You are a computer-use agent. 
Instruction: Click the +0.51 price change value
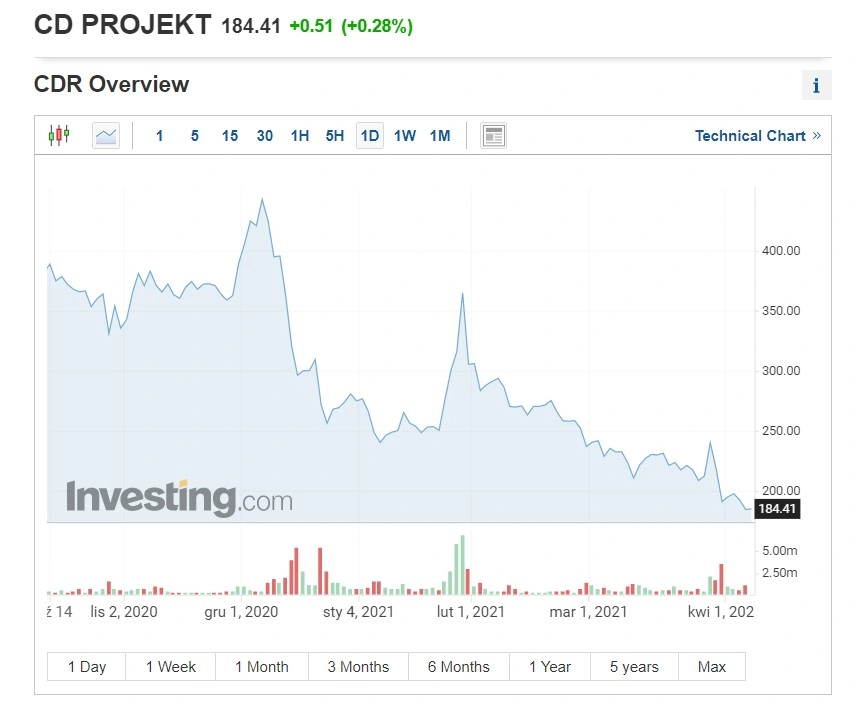[311, 26]
